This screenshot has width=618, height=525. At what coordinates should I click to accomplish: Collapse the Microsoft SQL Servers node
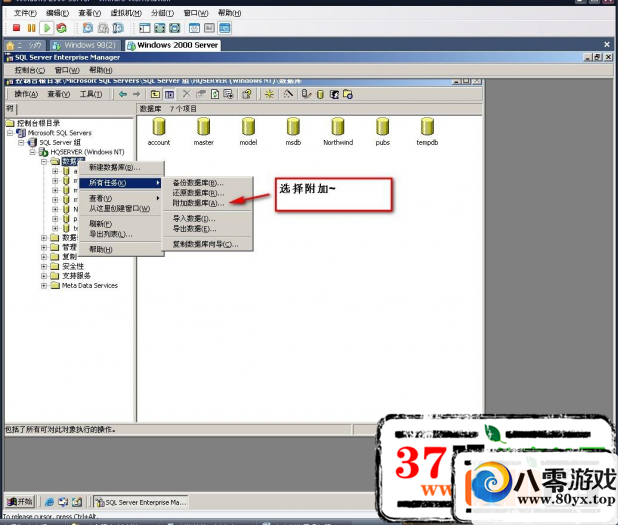click(10, 133)
